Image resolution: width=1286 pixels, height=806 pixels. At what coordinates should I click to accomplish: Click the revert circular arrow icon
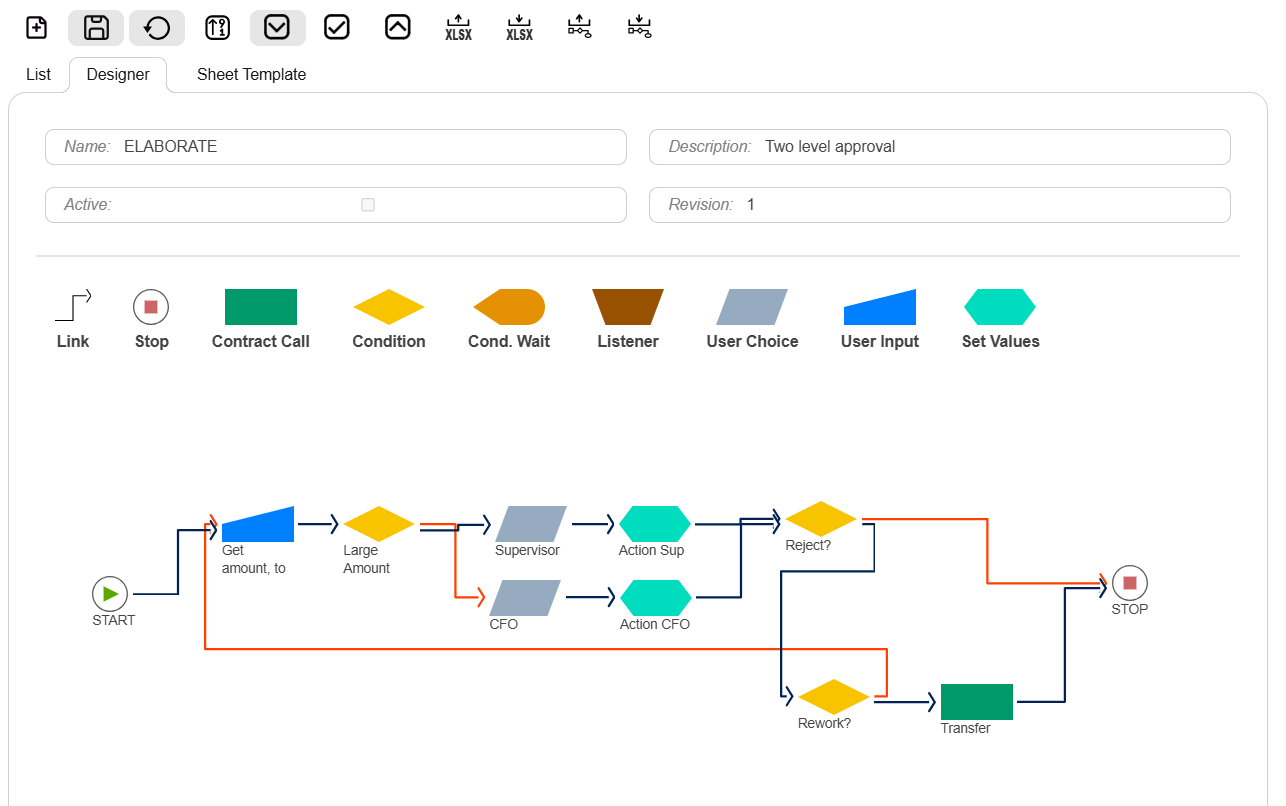click(x=157, y=28)
